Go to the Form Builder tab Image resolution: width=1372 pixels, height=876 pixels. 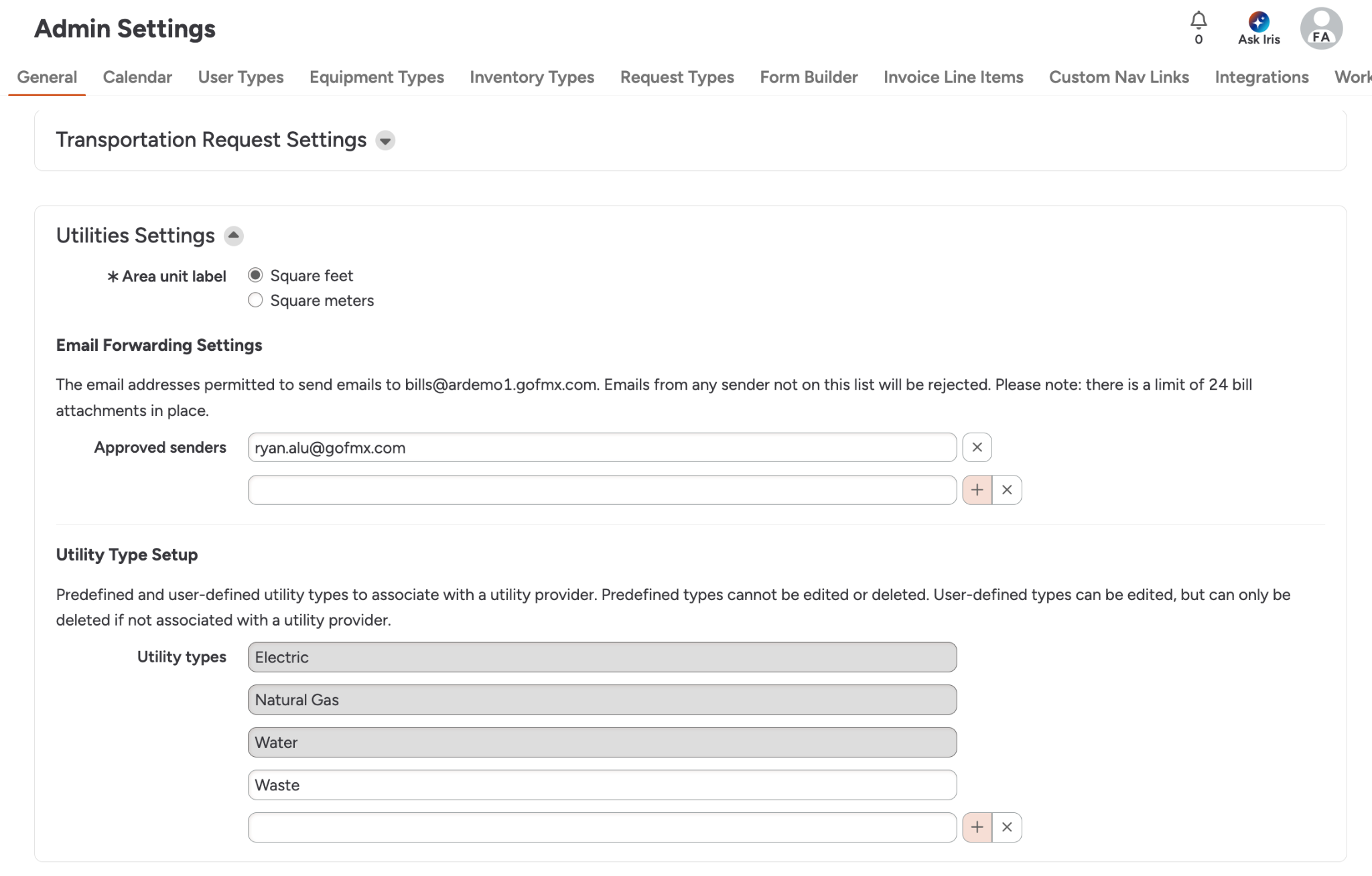tap(809, 77)
